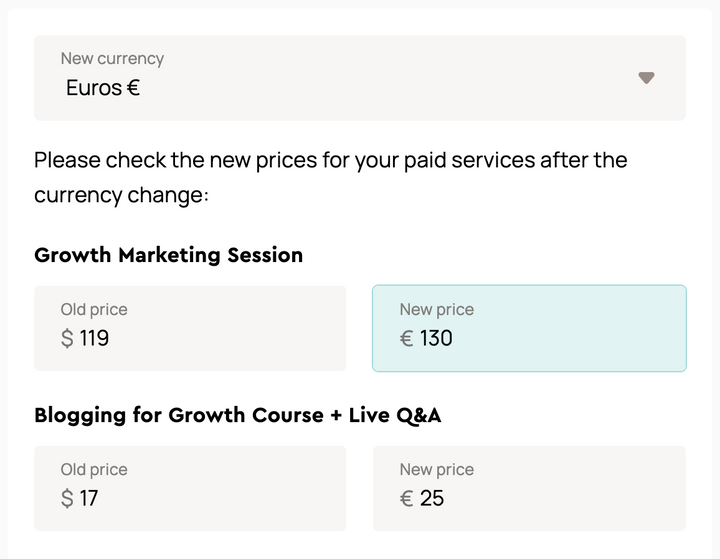This screenshot has width=720, height=559.
Task: Click the euro symbol before 25
Action: tap(406, 499)
